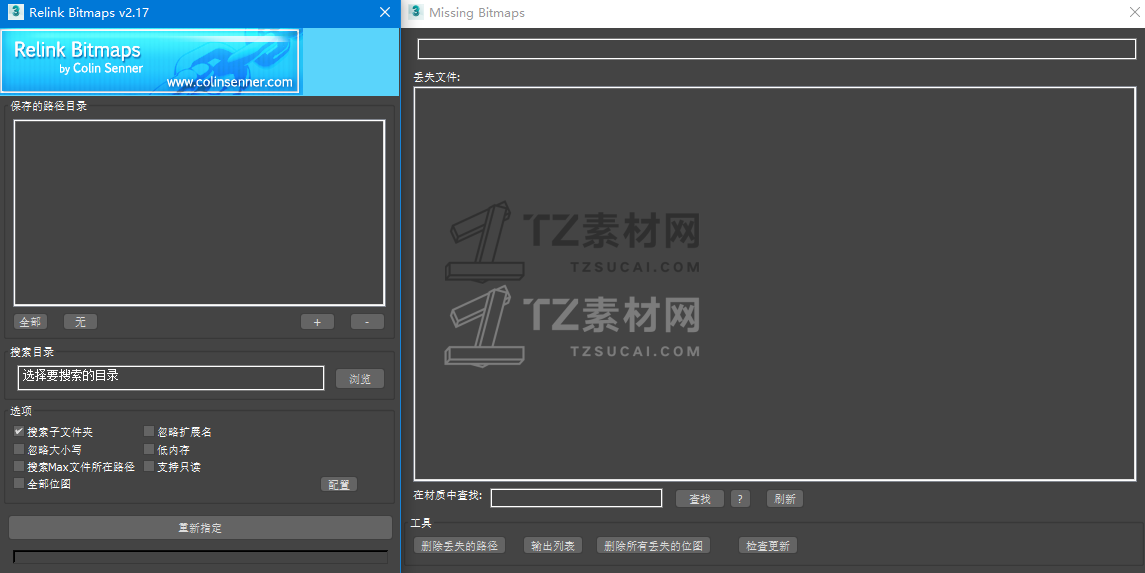Viewport: 1145px width, 573px height.
Task: Click the 刷新 refresh button
Action: (x=785, y=499)
